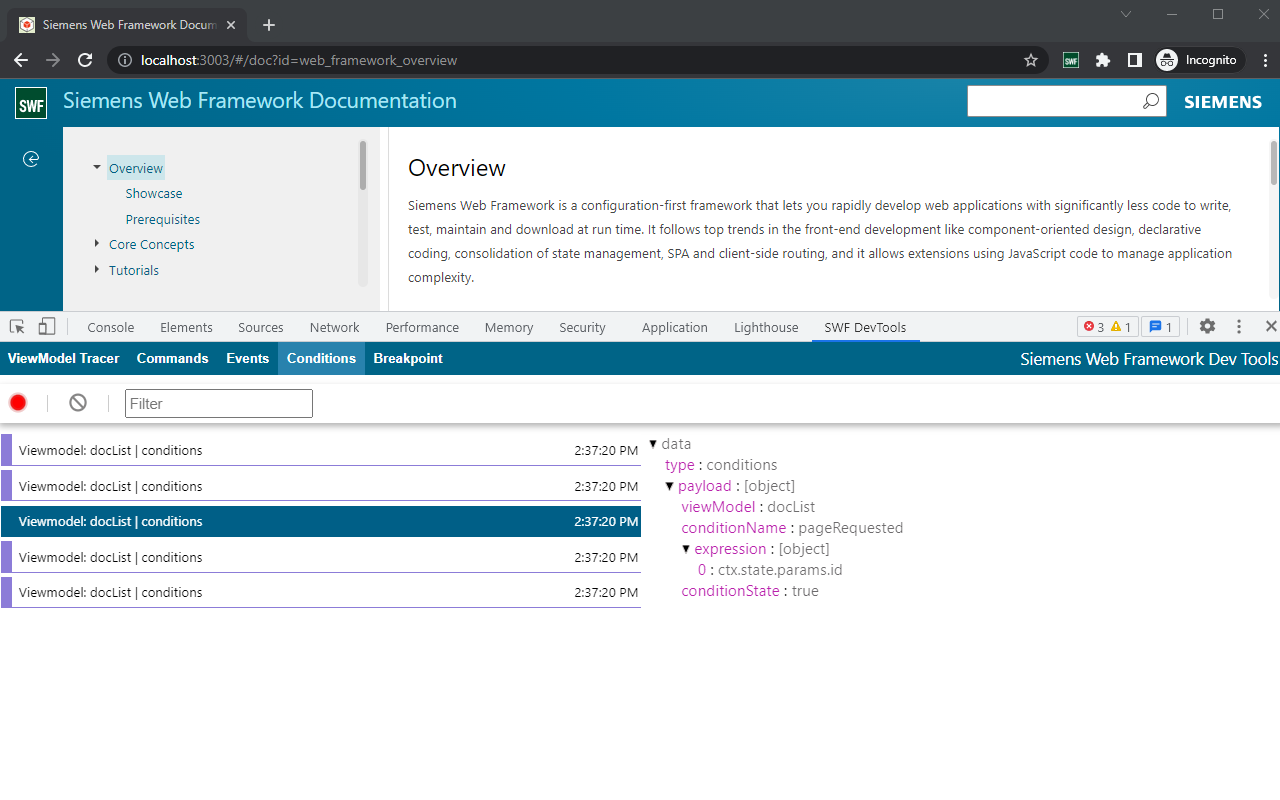Open the Security tab
Viewport: 1280px width, 800px height.
click(x=583, y=327)
